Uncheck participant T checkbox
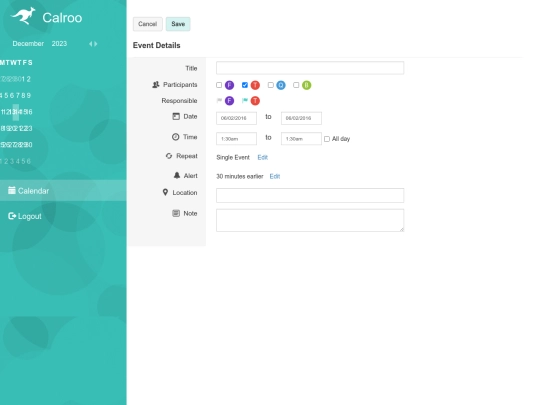540x405 pixels. (245, 85)
